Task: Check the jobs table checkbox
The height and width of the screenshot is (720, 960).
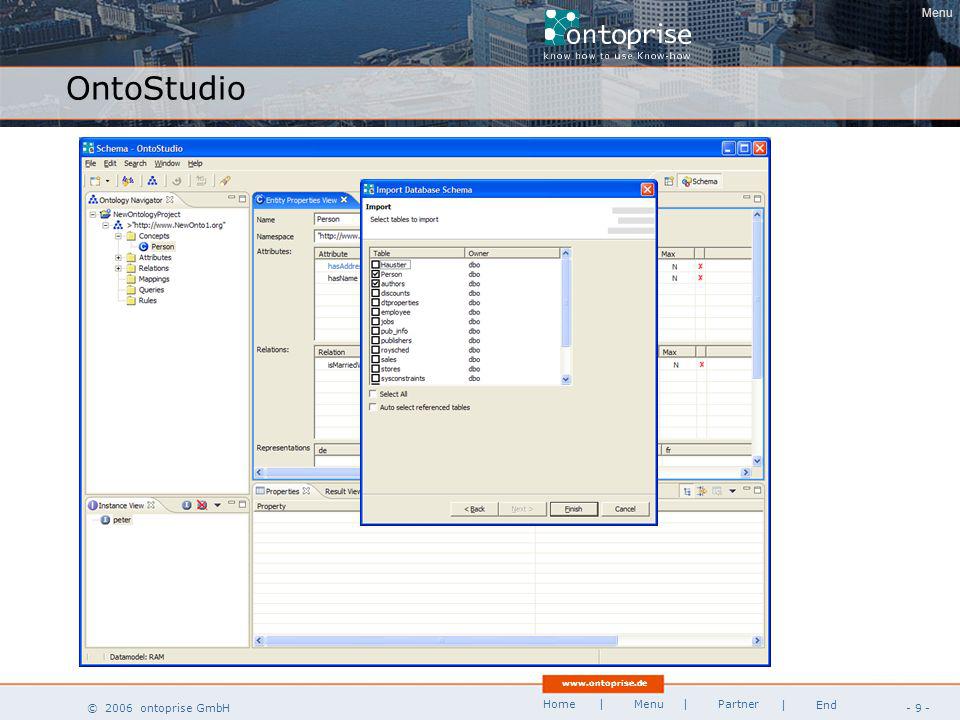Action: tap(375, 321)
